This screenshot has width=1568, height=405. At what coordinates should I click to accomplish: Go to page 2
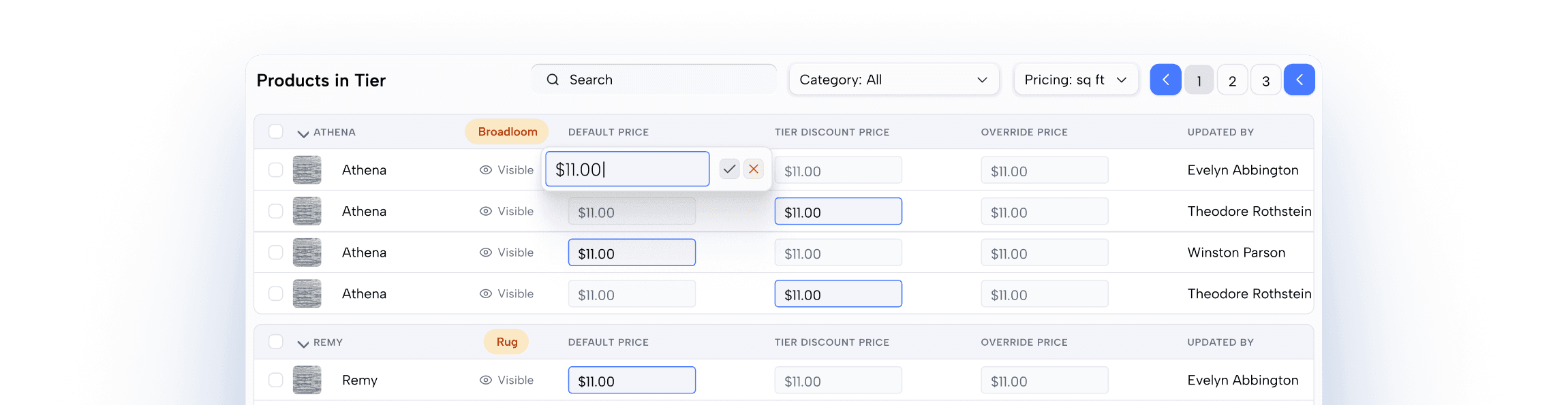click(1232, 81)
